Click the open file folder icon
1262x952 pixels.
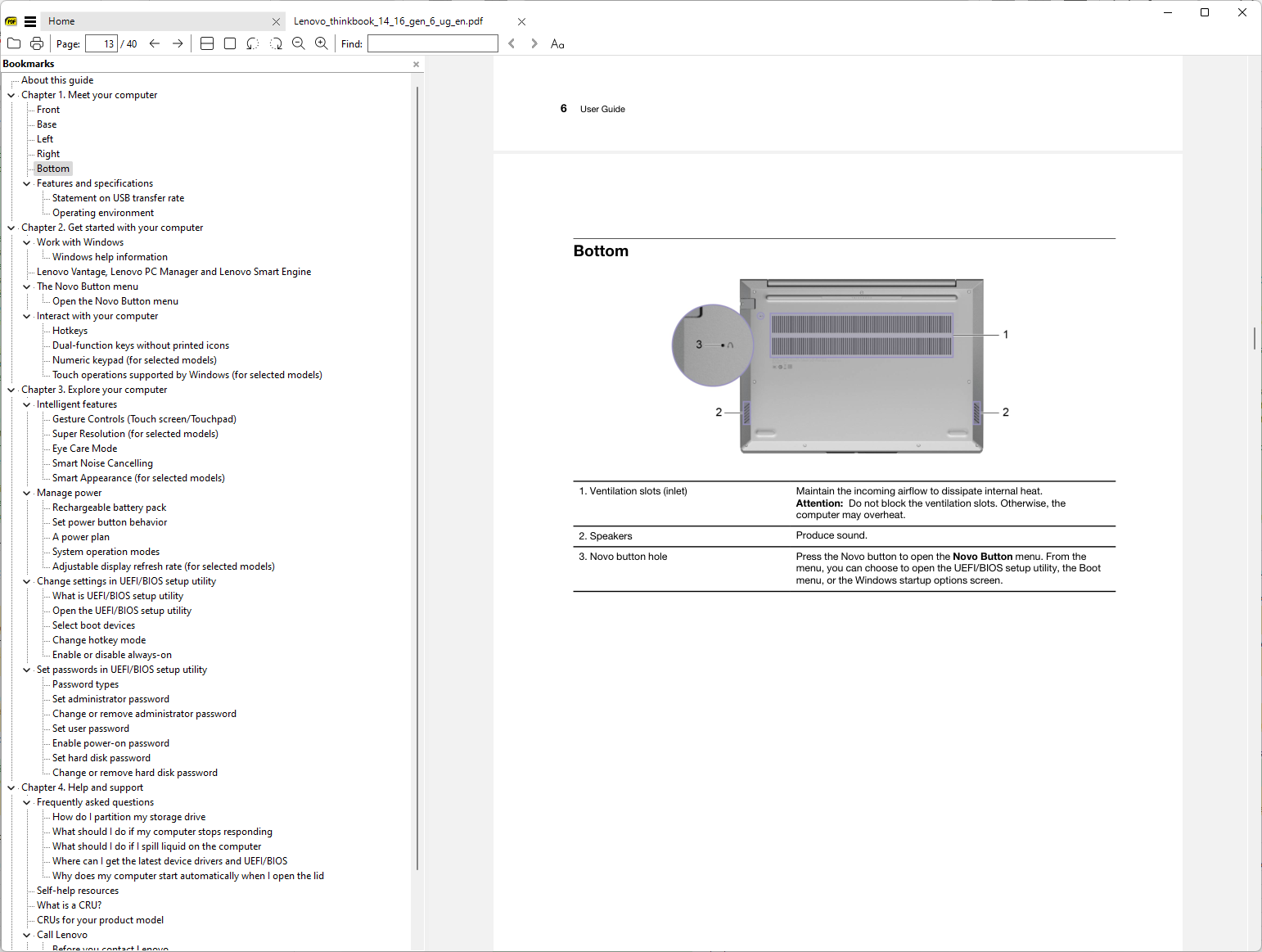point(14,43)
